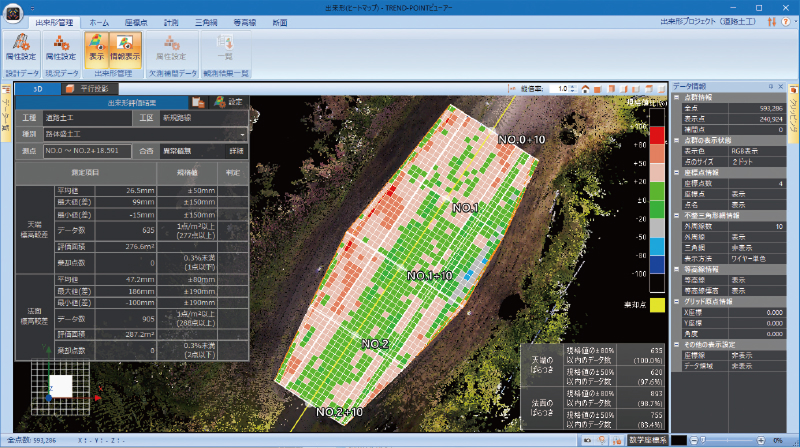This screenshot has height=448, width=800.
Task: Open 属性設定 for 設計データ in ribbon
Action: tap(22, 47)
